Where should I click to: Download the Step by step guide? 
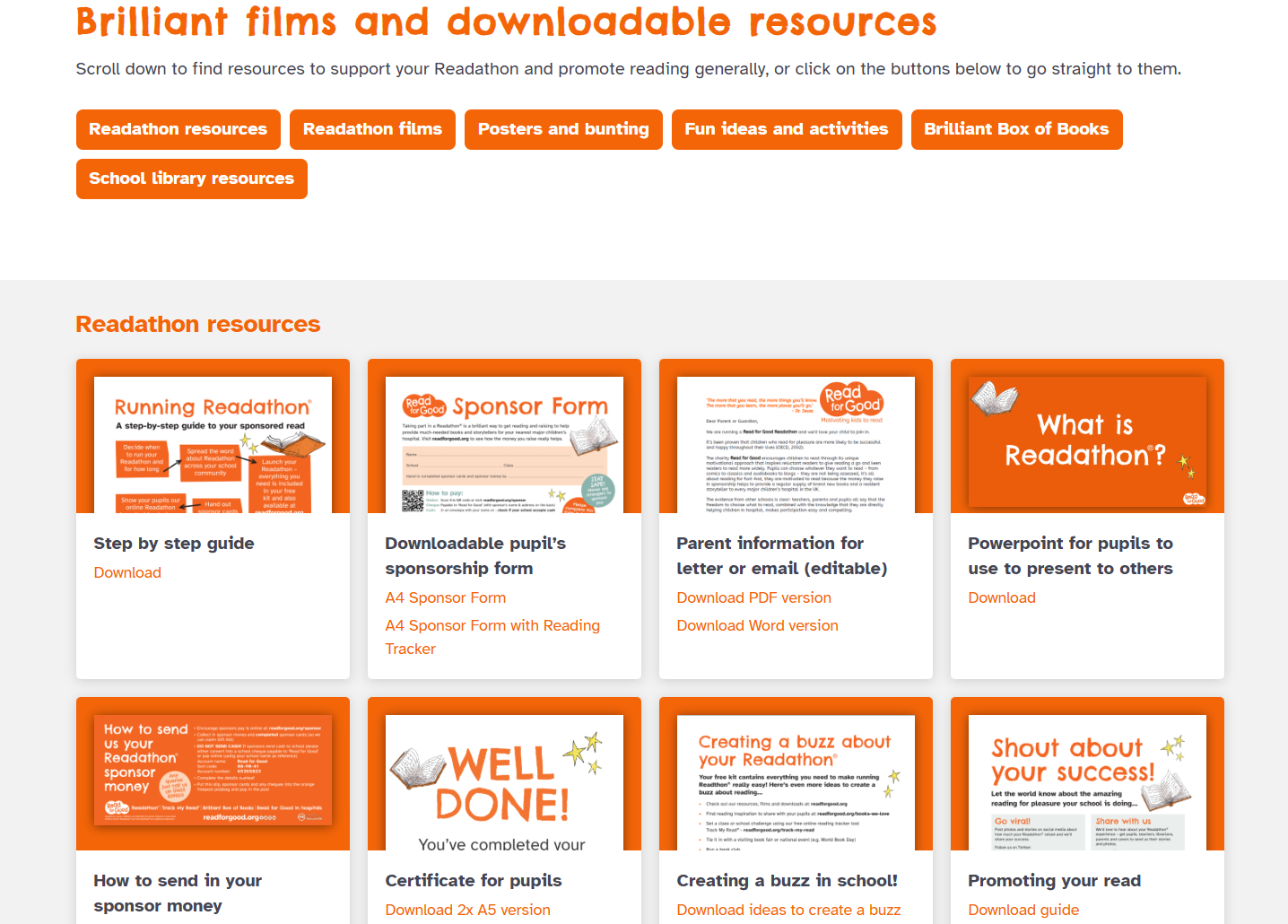point(127,572)
